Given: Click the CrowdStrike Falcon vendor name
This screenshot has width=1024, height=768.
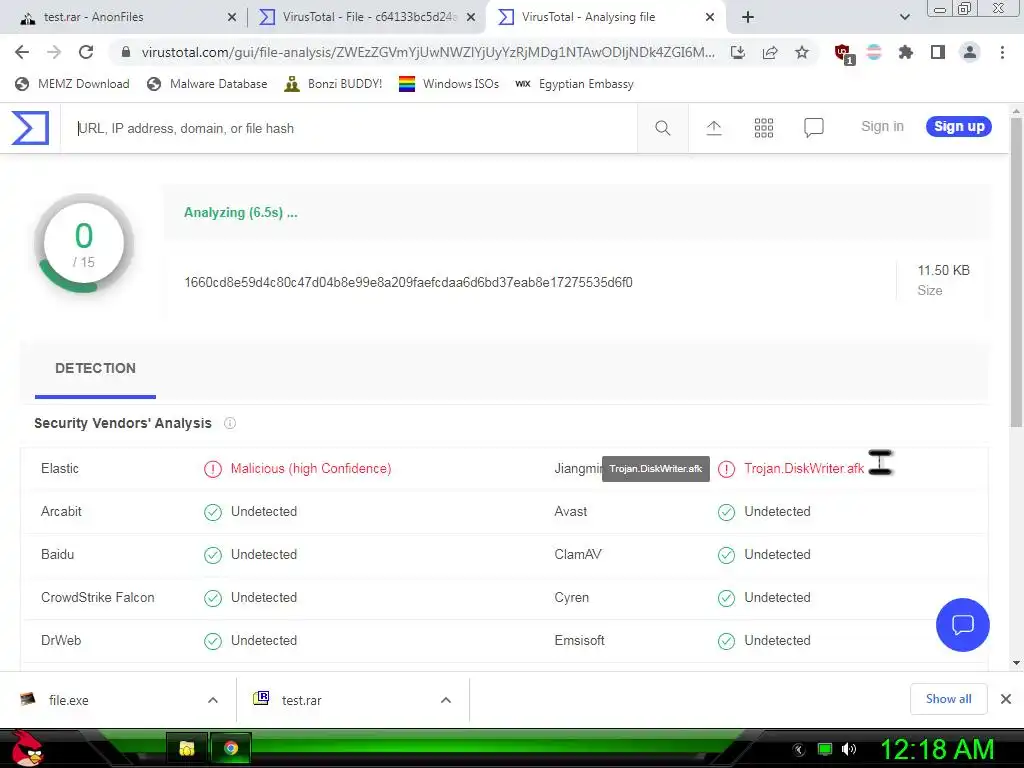Looking at the screenshot, I should coord(98,598).
